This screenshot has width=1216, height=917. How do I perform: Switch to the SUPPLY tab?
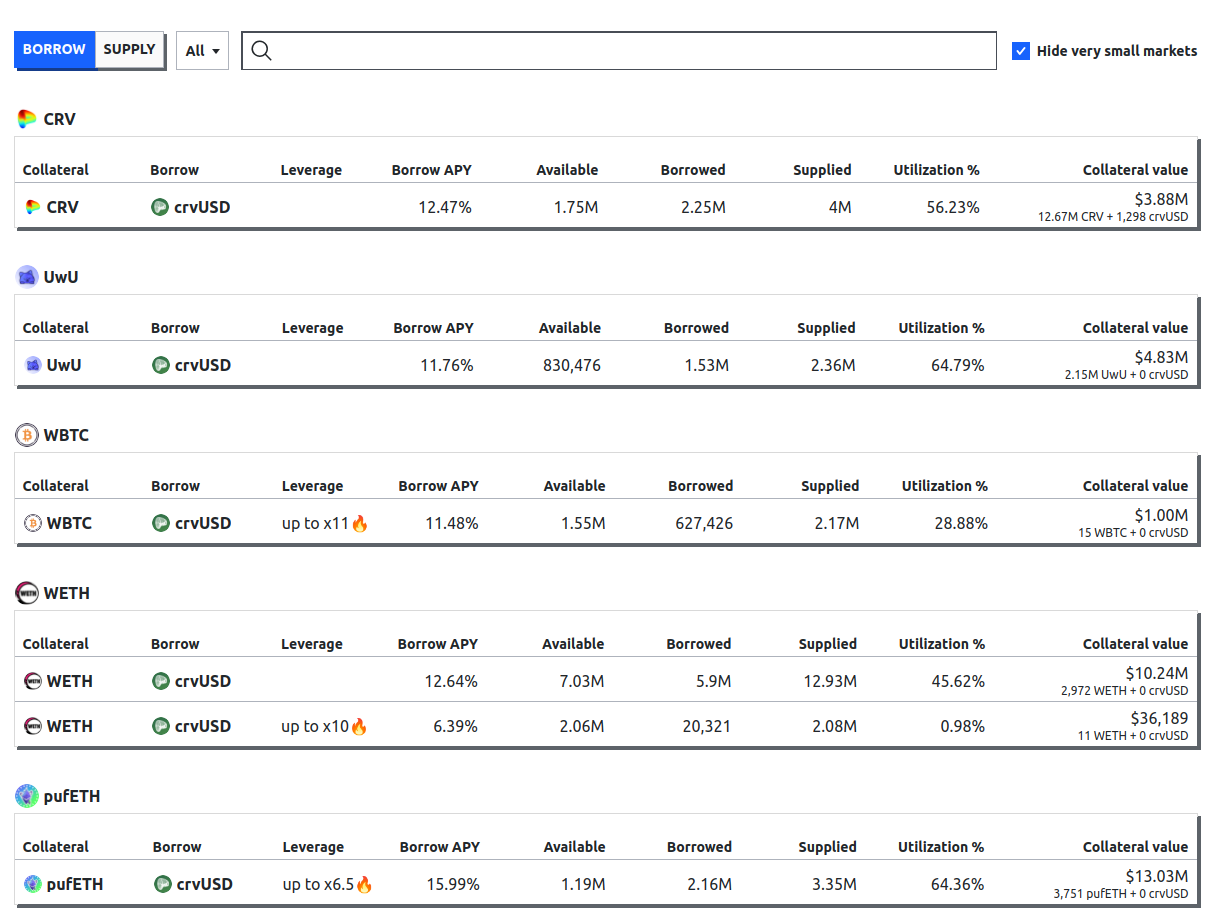(130, 49)
